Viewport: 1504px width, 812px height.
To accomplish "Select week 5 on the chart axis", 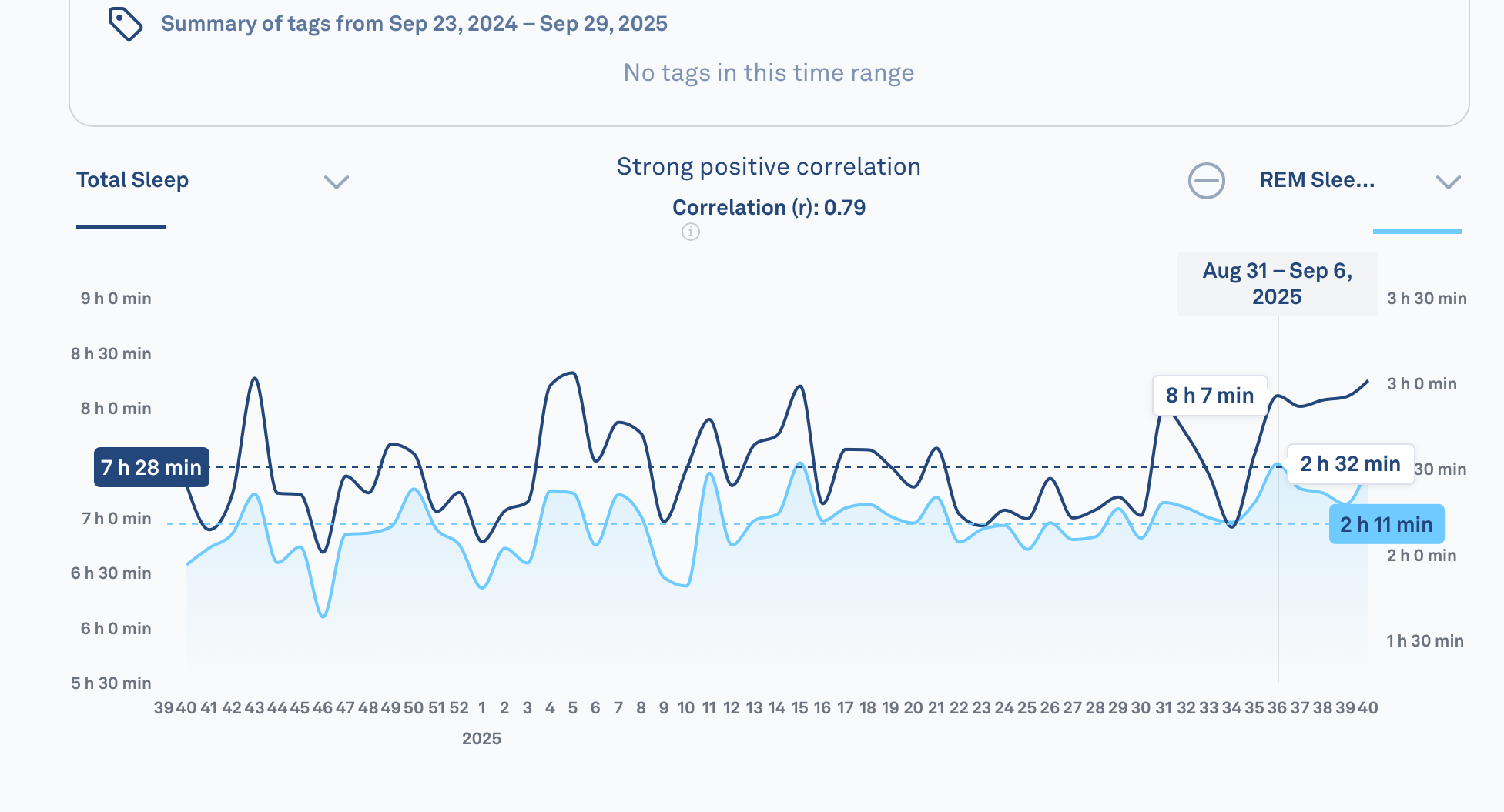I will [572, 708].
